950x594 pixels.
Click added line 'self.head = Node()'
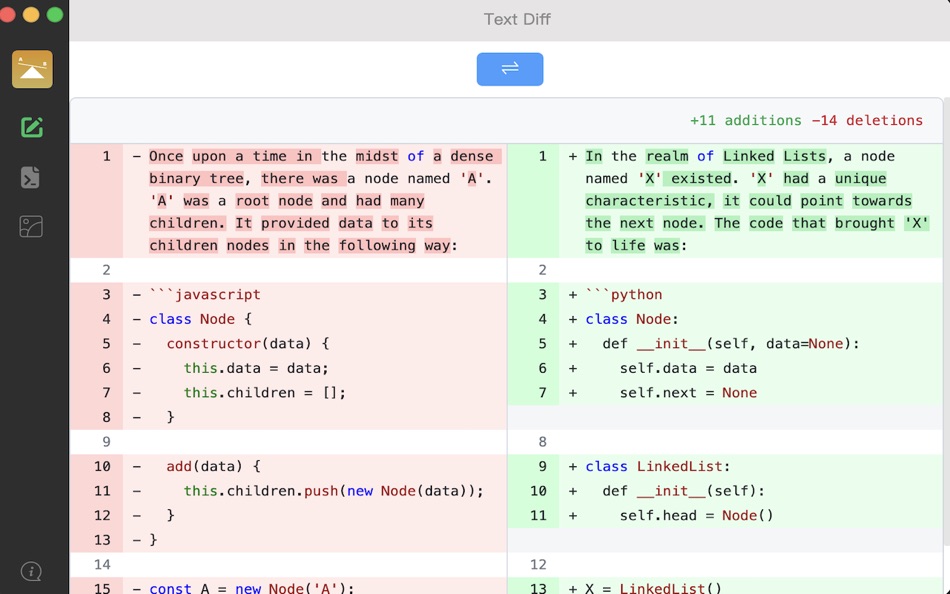coord(696,515)
